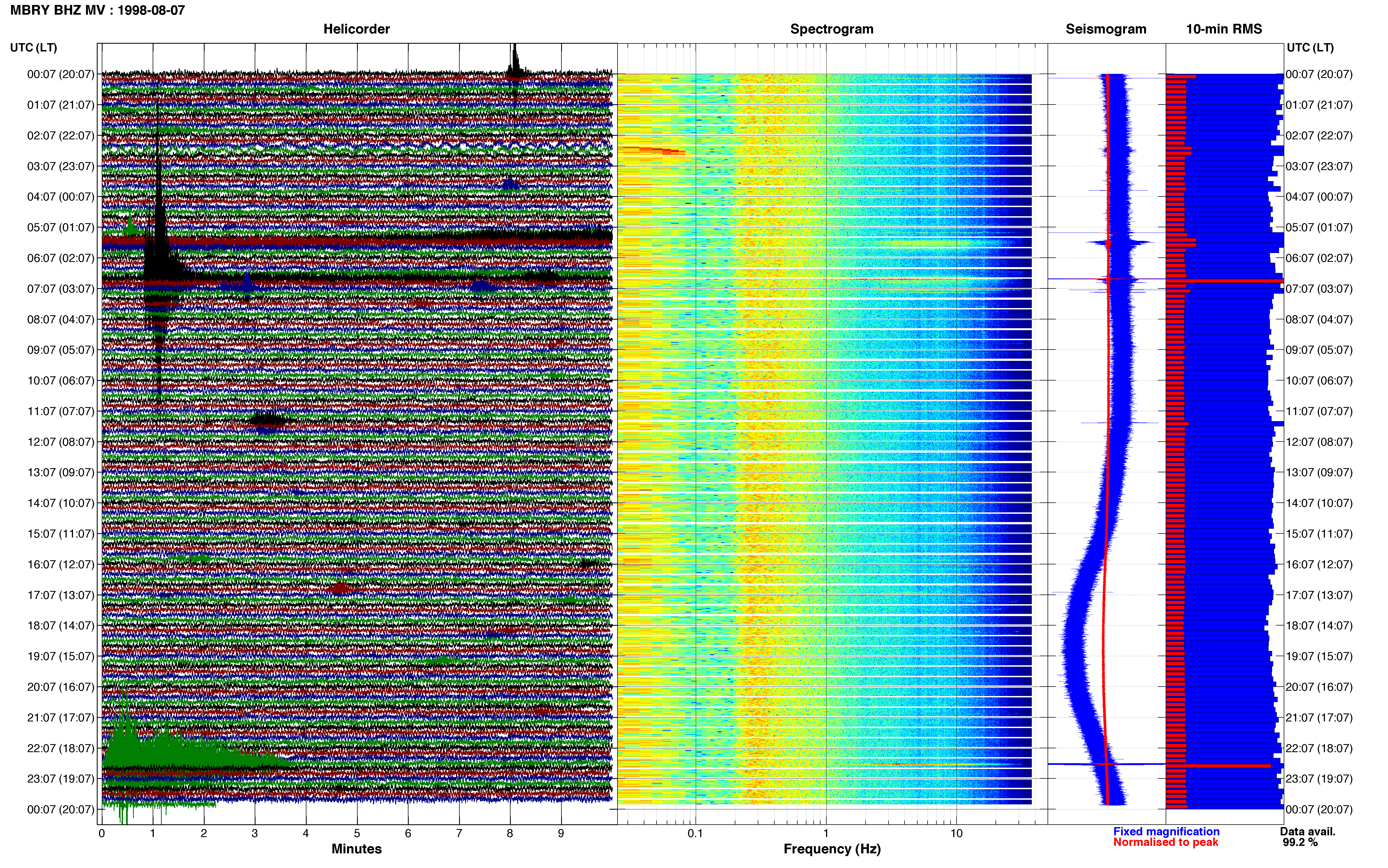
Task: Click the left 11:07 (07:07) time label
Action: click(x=60, y=411)
